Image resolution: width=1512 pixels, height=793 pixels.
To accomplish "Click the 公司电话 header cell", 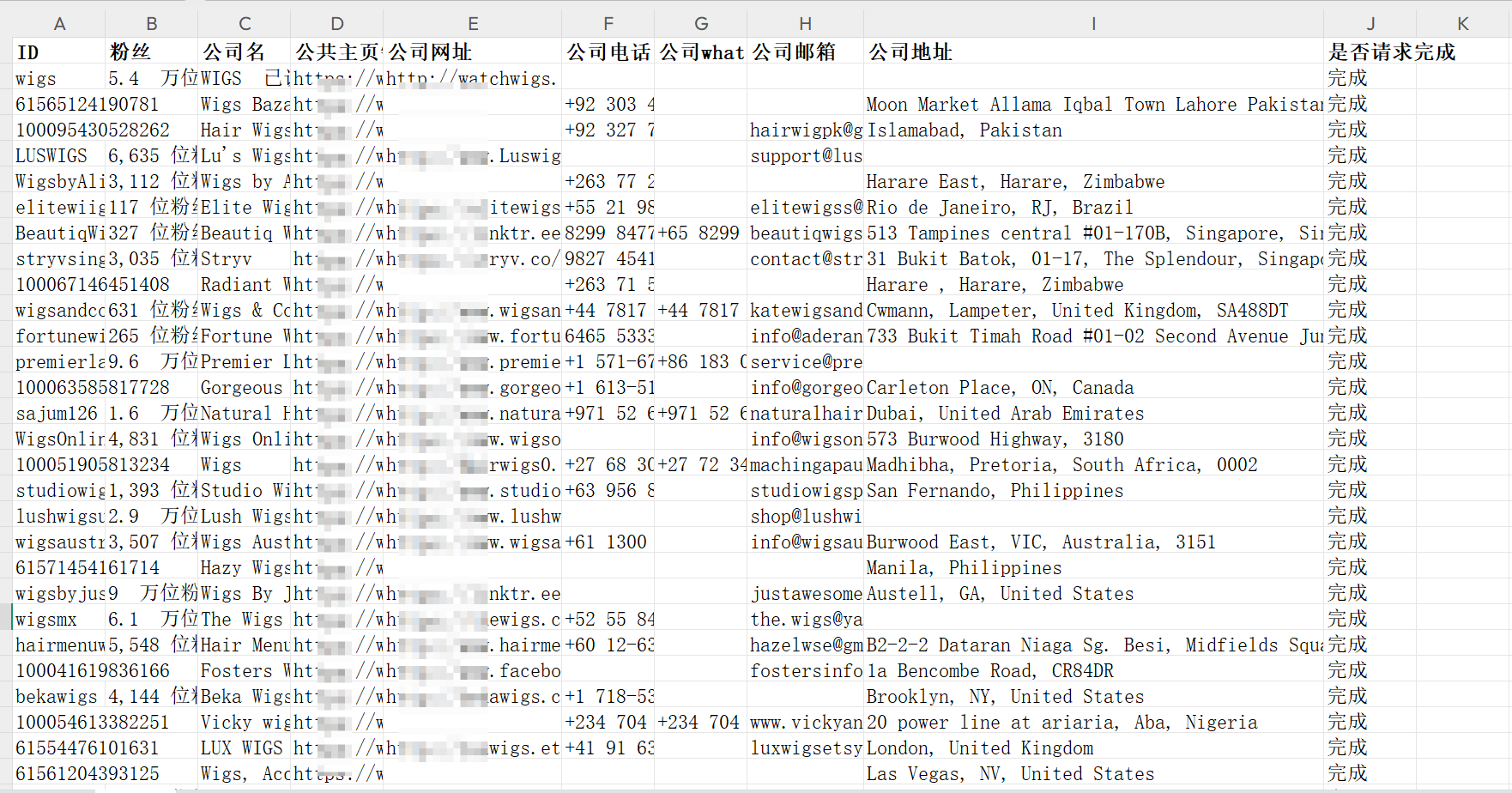I will point(608,52).
